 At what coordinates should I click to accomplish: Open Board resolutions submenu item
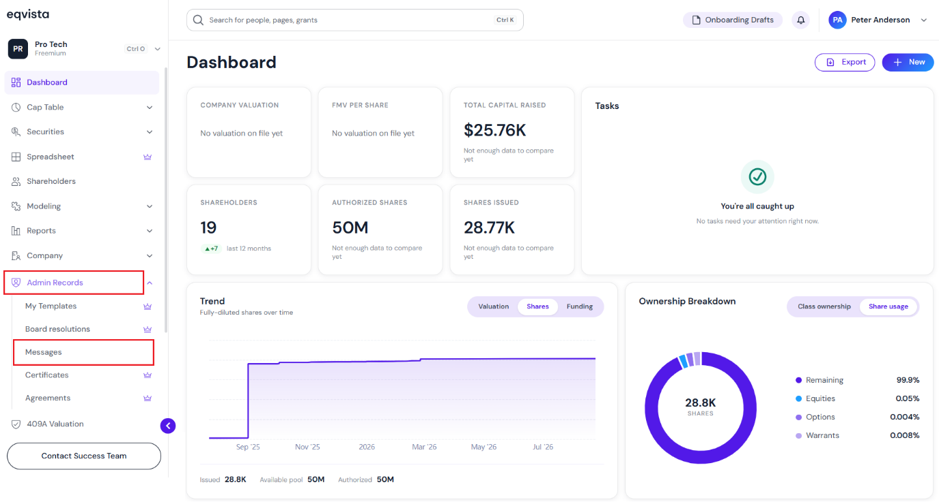click(x=57, y=329)
